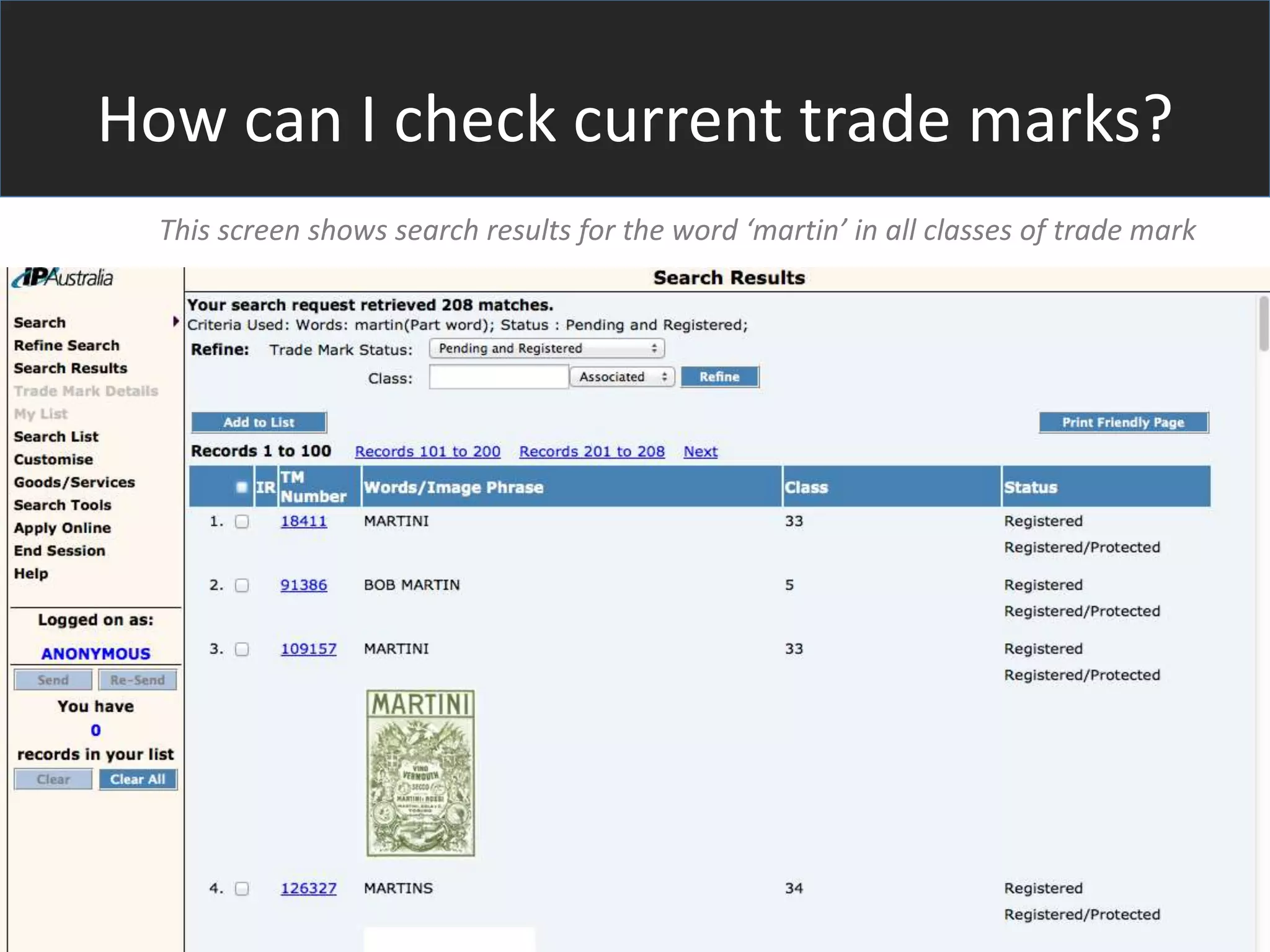The width and height of the screenshot is (1270, 952).
Task: Click the Re-Send button
Action: (x=138, y=680)
